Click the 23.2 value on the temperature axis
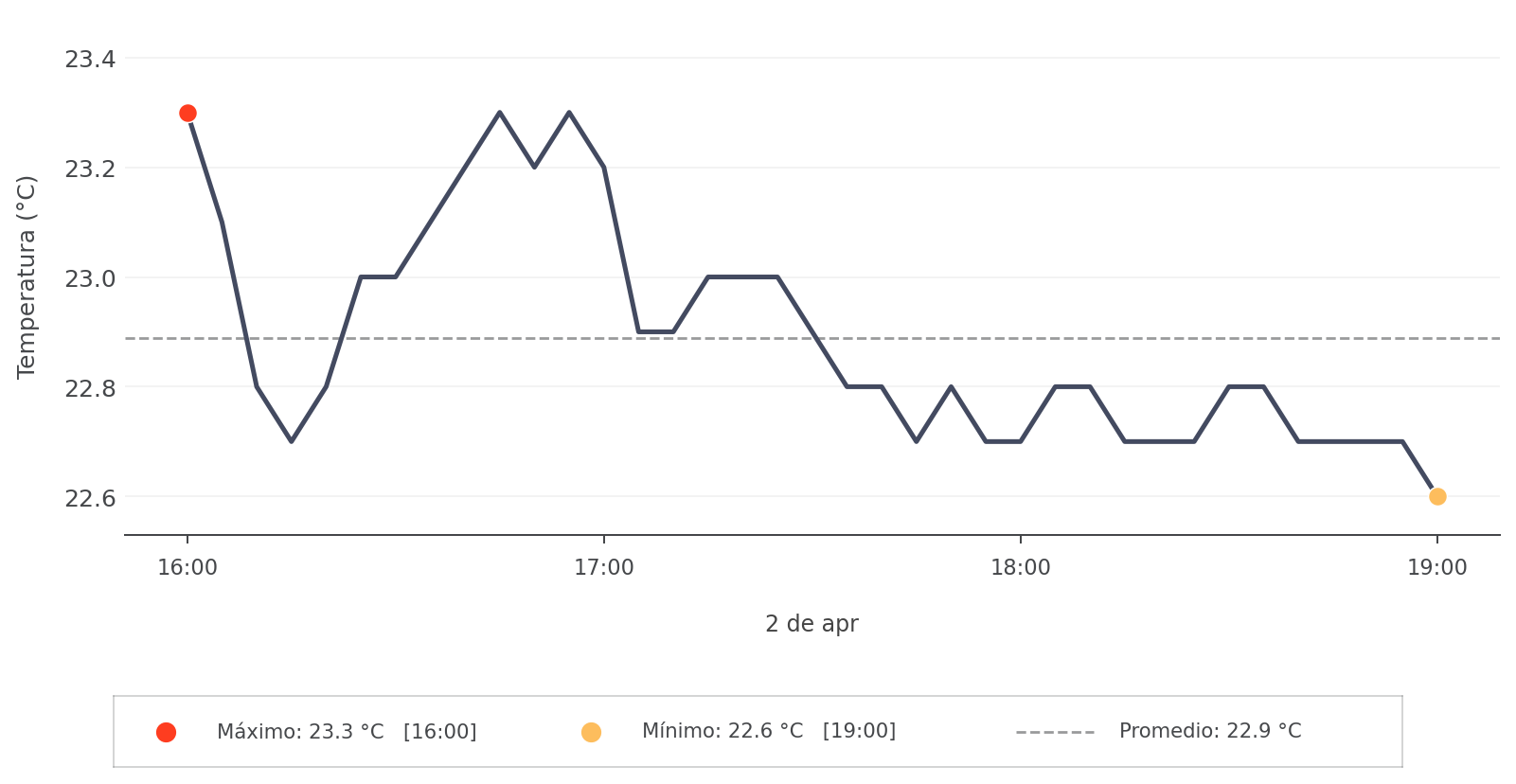Image resolution: width=1516 pixels, height=784 pixels. [90, 169]
